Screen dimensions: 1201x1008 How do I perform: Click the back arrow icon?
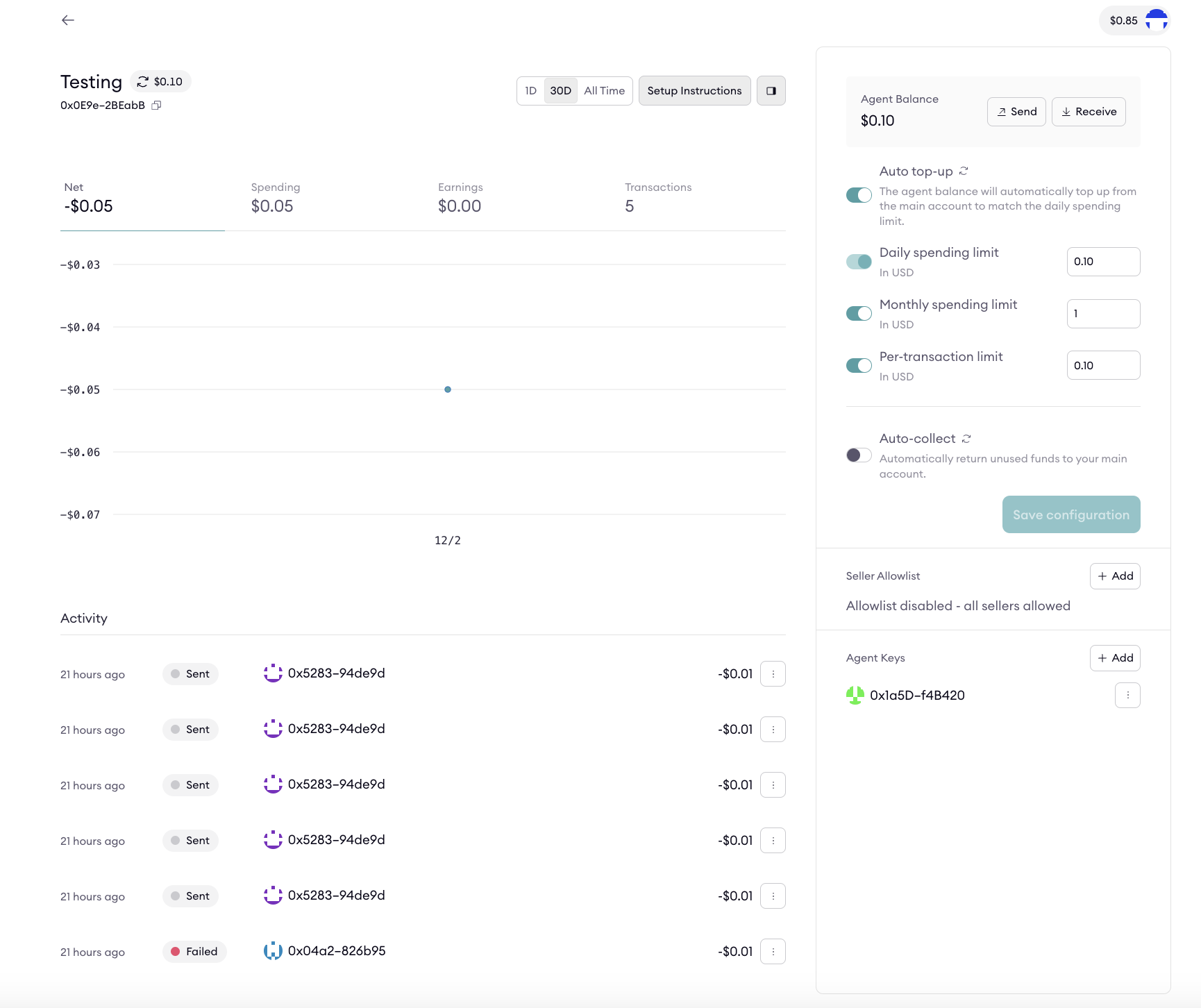[68, 20]
